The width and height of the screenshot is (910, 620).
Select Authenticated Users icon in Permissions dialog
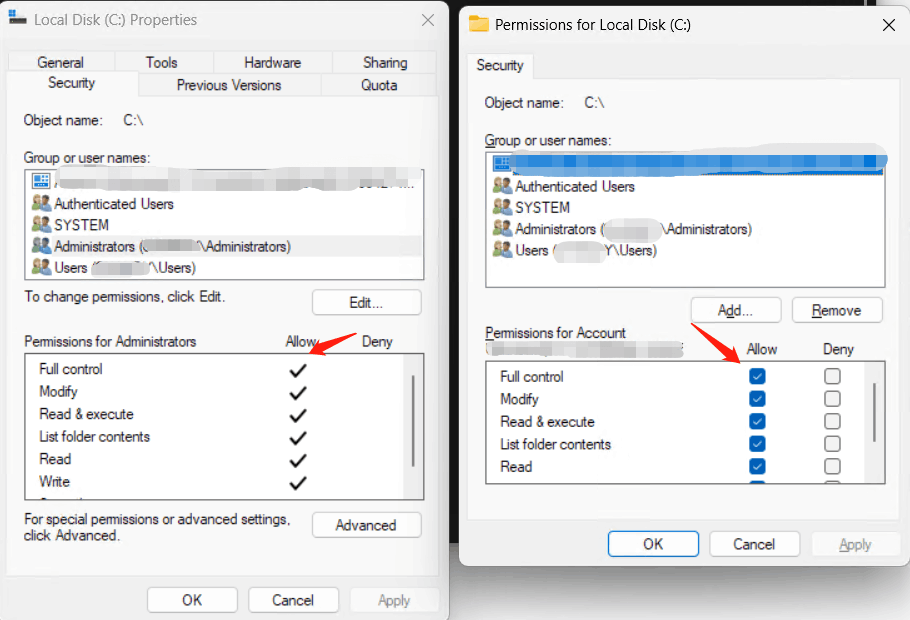(x=502, y=186)
